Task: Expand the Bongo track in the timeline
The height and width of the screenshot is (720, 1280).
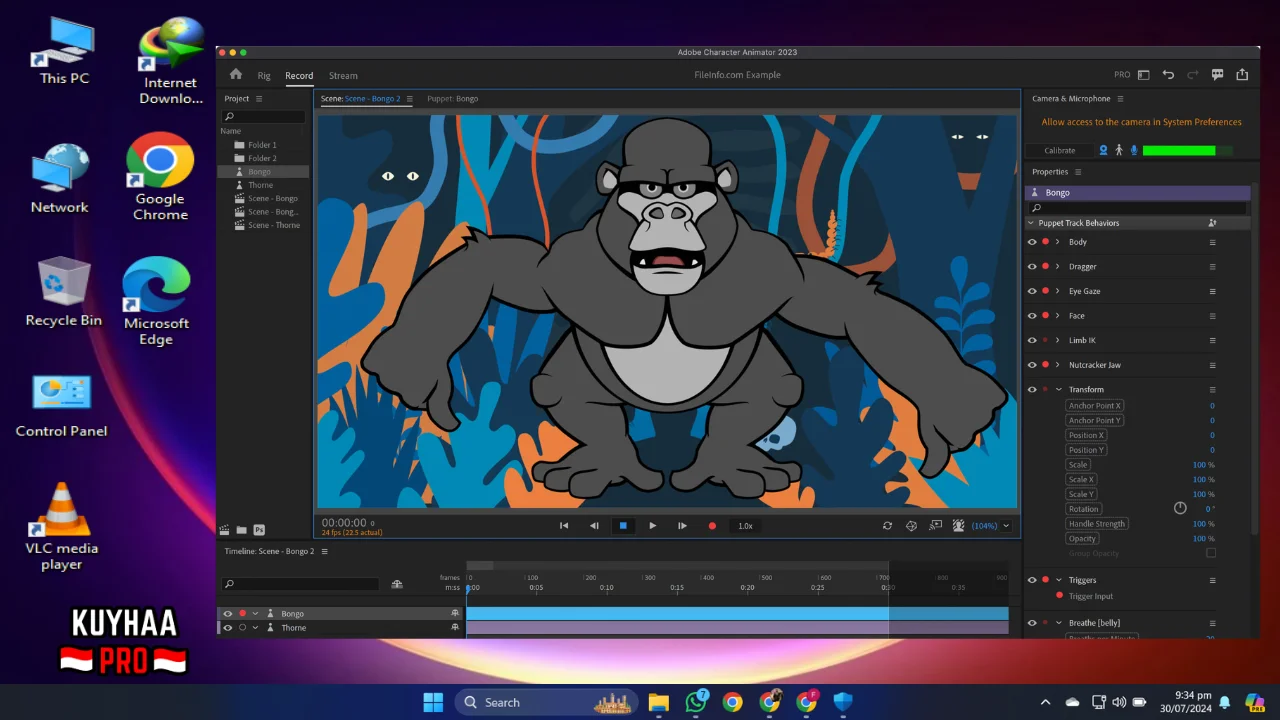Action: click(255, 614)
